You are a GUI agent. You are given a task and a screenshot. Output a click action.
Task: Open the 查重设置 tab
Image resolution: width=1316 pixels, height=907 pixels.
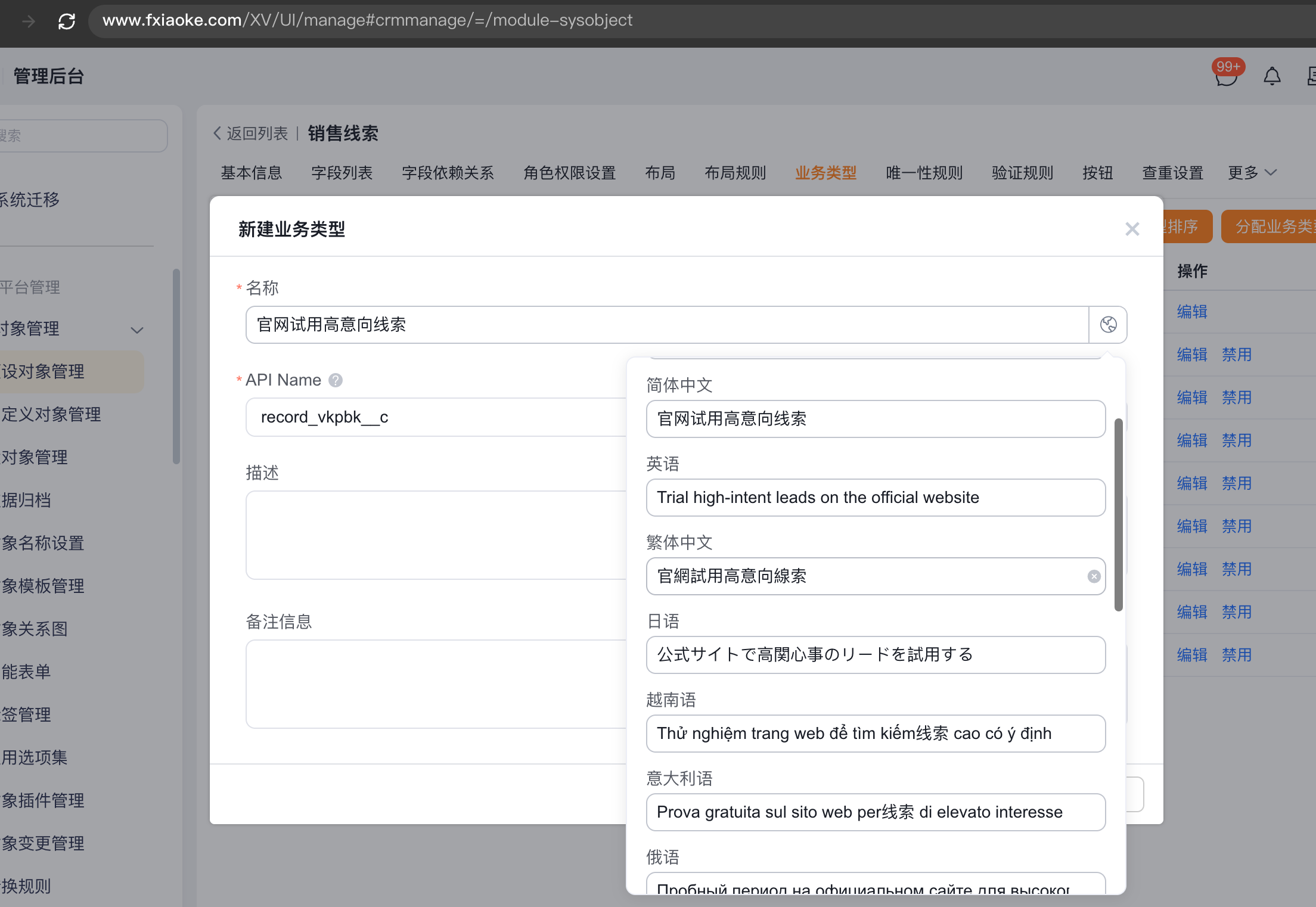coord(1172,173)
